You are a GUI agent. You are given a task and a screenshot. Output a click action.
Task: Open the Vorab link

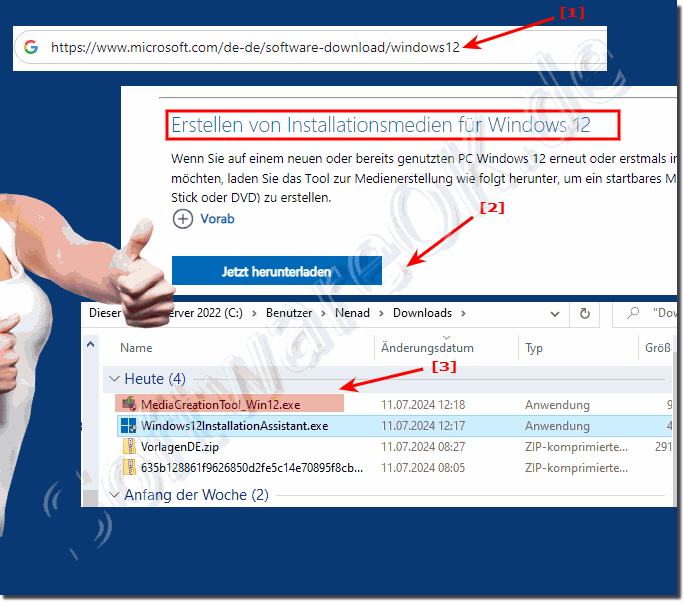click(217, 219)
